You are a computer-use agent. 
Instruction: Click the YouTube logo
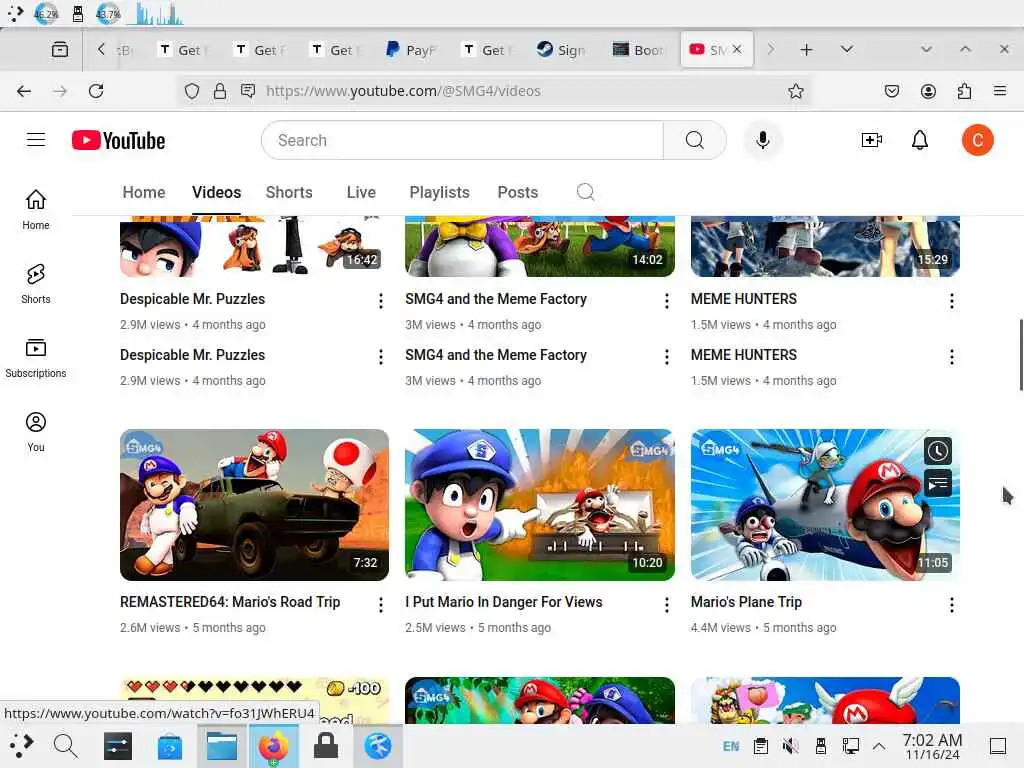tap(118, 140)
